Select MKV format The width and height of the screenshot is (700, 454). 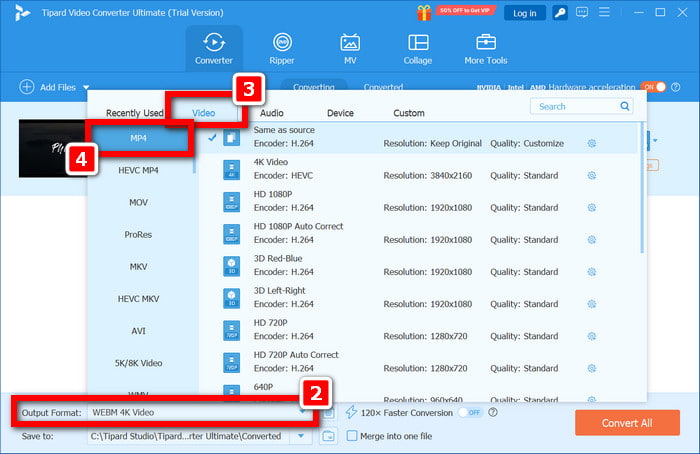(x=138, y=267)
